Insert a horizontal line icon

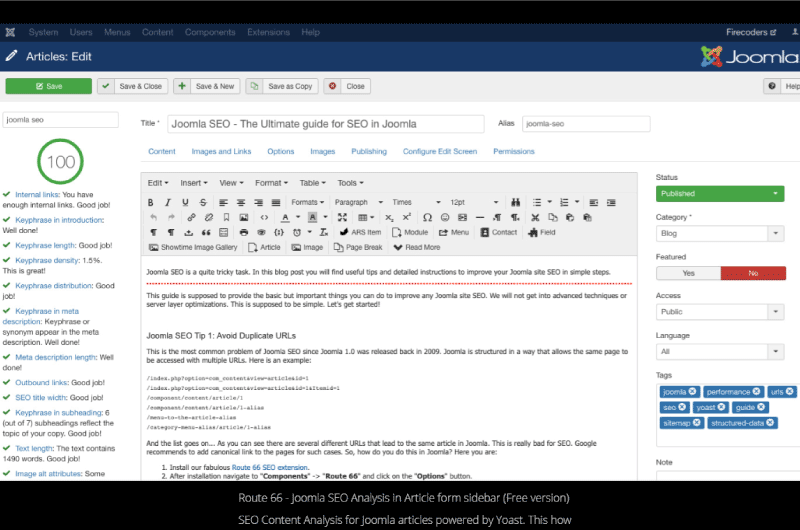[x=480, y=217]
